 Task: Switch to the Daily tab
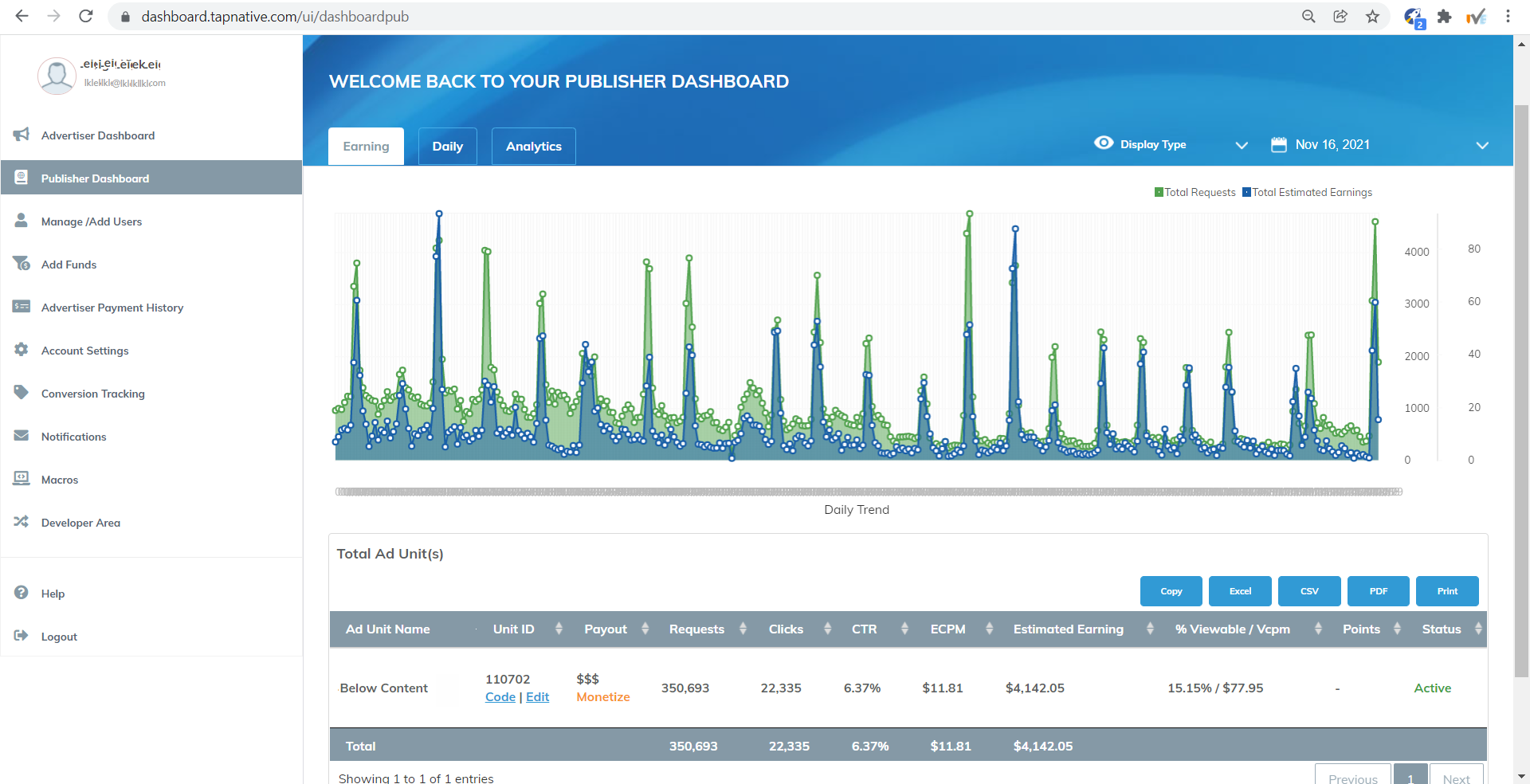[x=447, y=147]
